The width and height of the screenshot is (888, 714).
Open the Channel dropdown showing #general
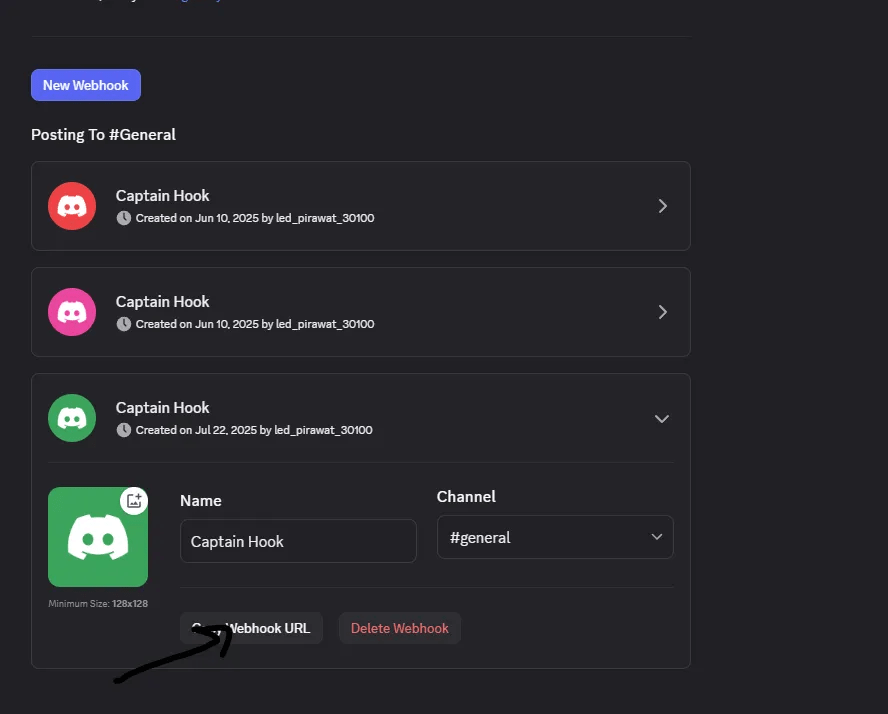tap(555, 537)
